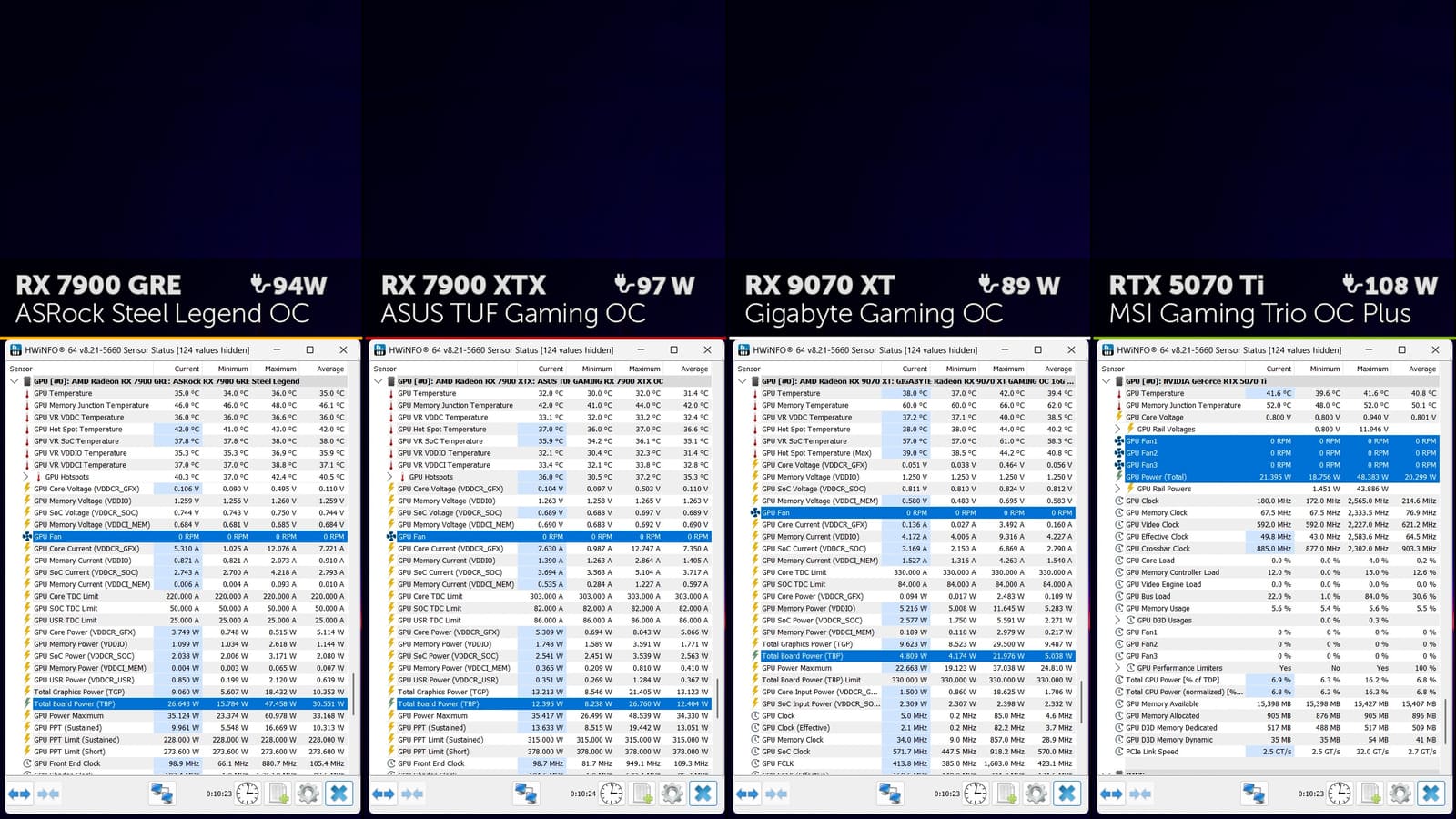Click vertical scrollbar in RX 7900 XTX window
This screenshot has height=819, width=1456.
tap(718, 701)
